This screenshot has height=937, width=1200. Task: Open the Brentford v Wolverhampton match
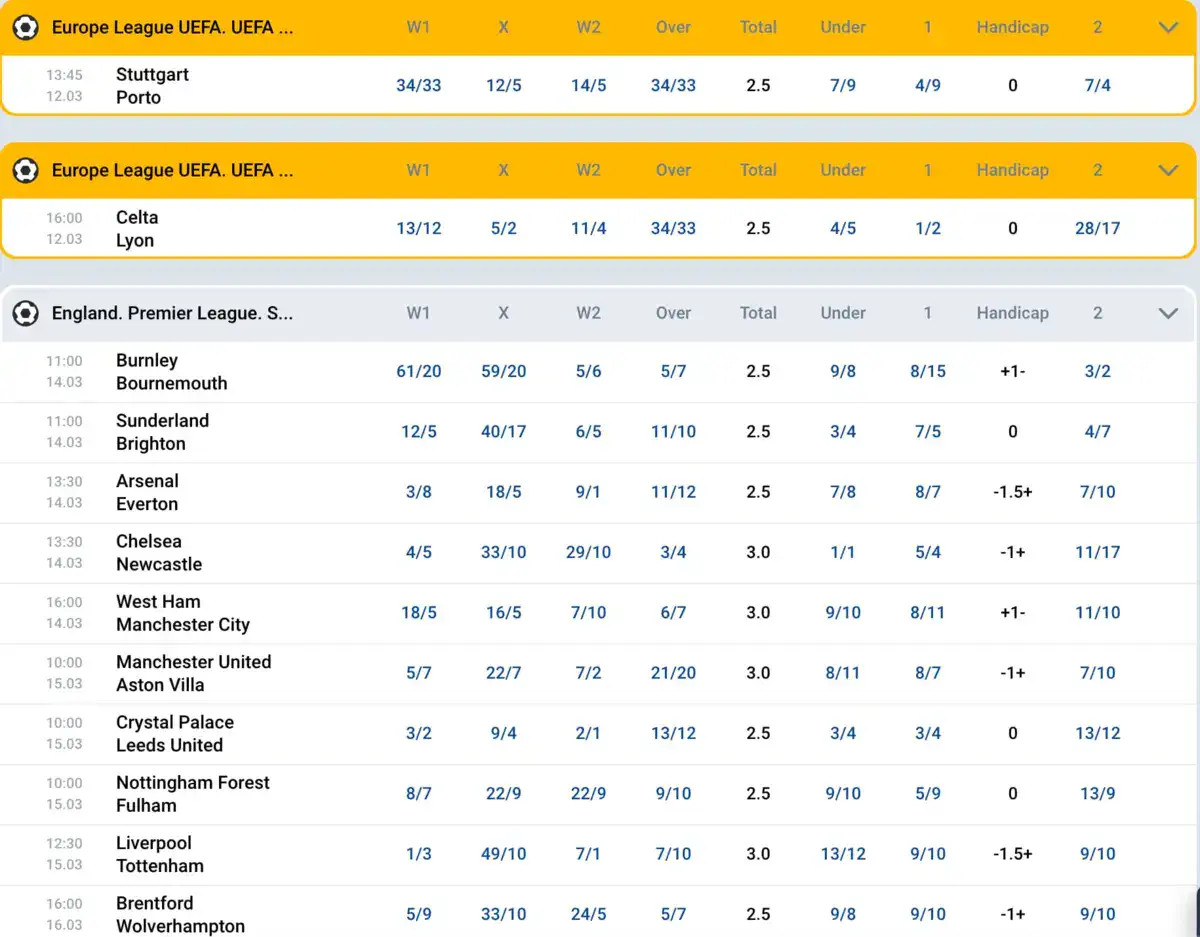tap(180, 914)
